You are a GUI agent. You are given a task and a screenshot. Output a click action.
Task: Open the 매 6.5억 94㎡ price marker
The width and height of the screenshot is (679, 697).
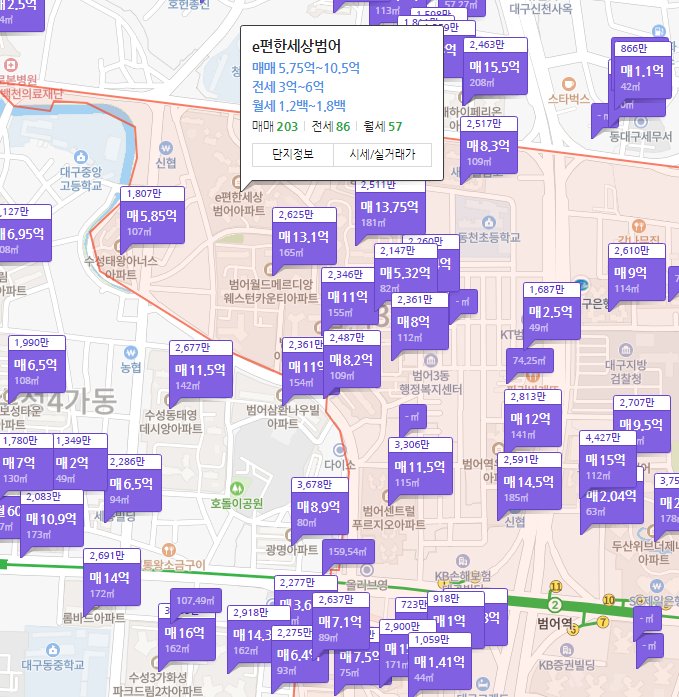click(132, 484)
